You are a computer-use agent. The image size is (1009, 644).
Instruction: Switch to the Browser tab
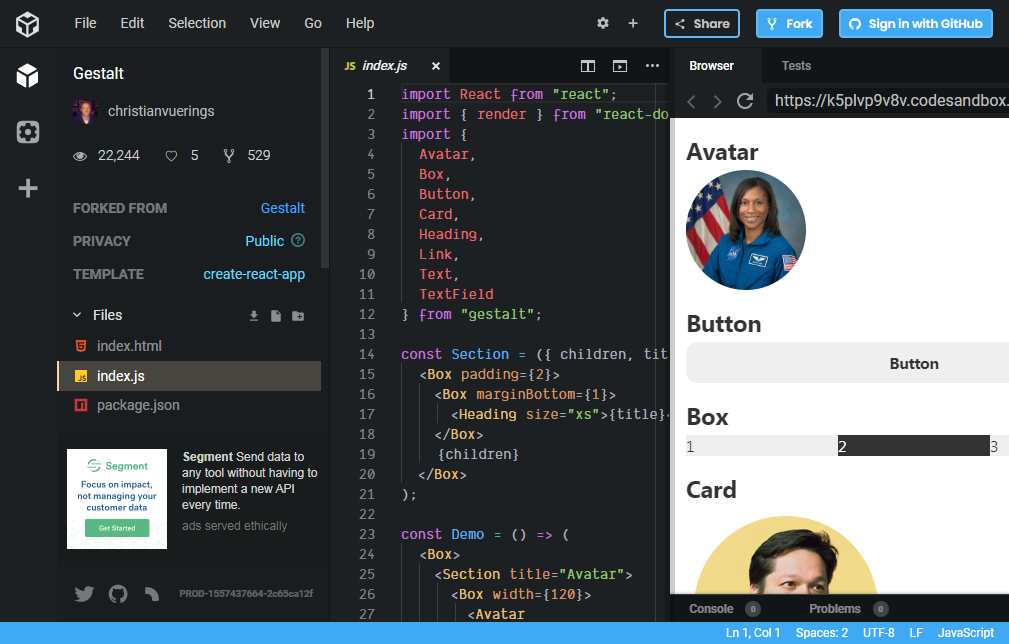pyautogui.click(x=711, y=66)
